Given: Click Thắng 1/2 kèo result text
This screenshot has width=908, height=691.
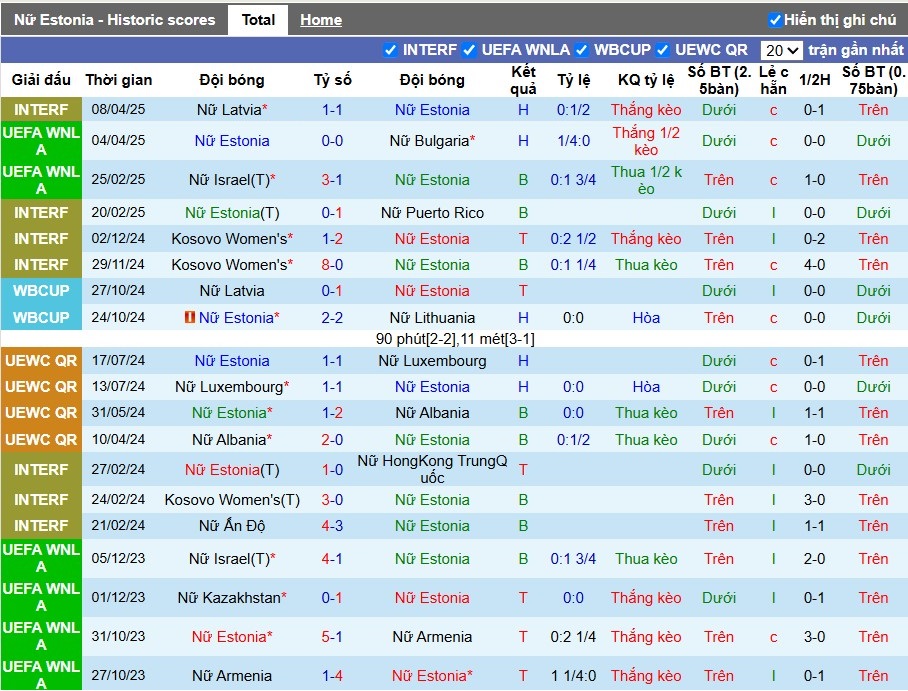Looking at the screenshot, I should click(x=646, y=141).
